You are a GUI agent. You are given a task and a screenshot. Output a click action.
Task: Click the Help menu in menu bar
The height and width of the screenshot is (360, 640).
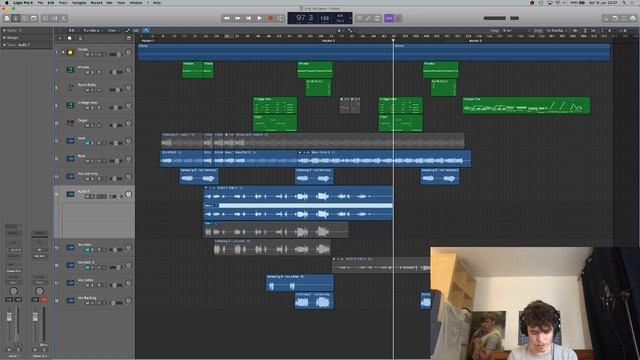coord(157,2)
